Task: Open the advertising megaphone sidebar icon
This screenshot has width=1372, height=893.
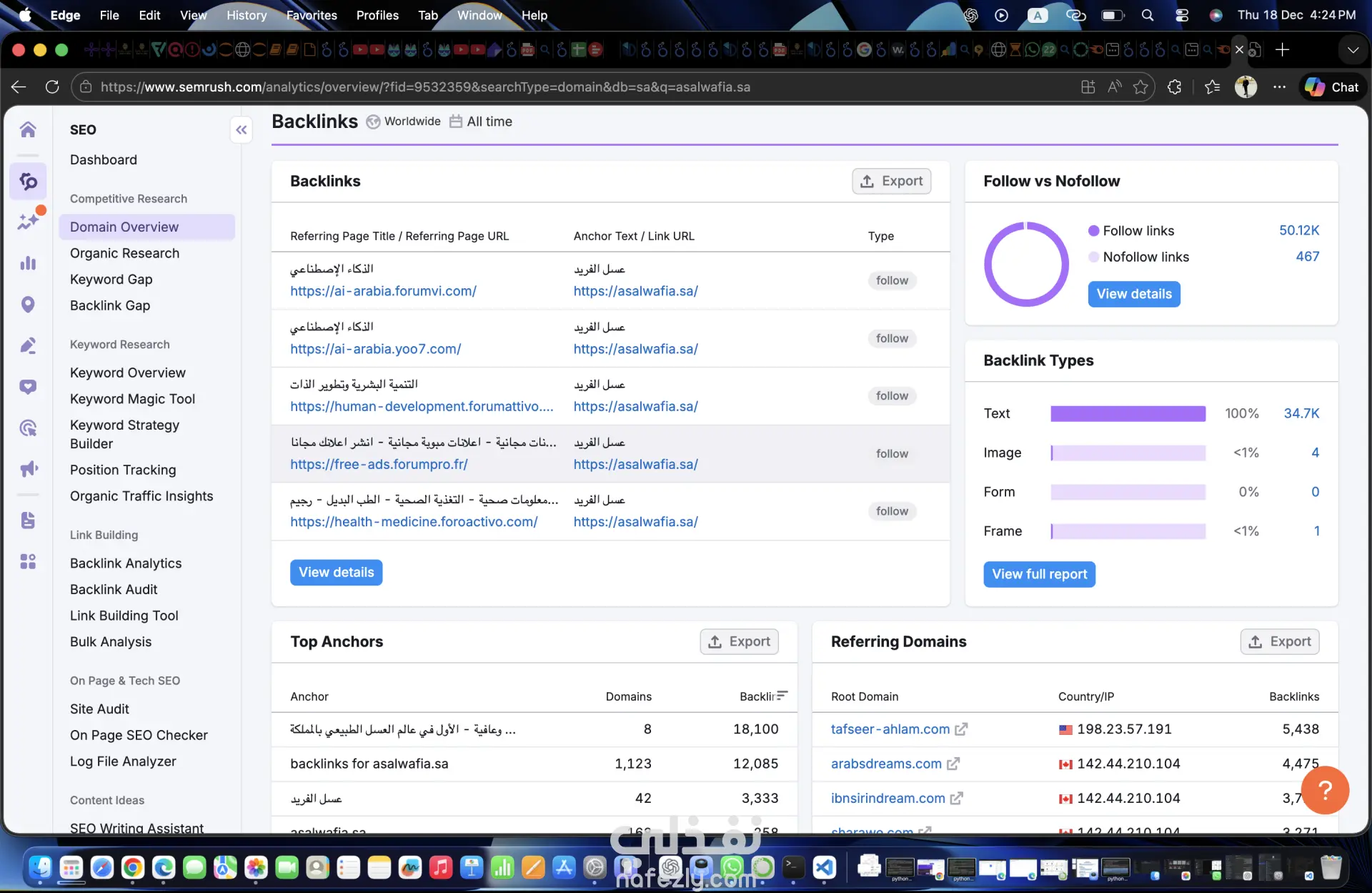Action: point(28,469)
